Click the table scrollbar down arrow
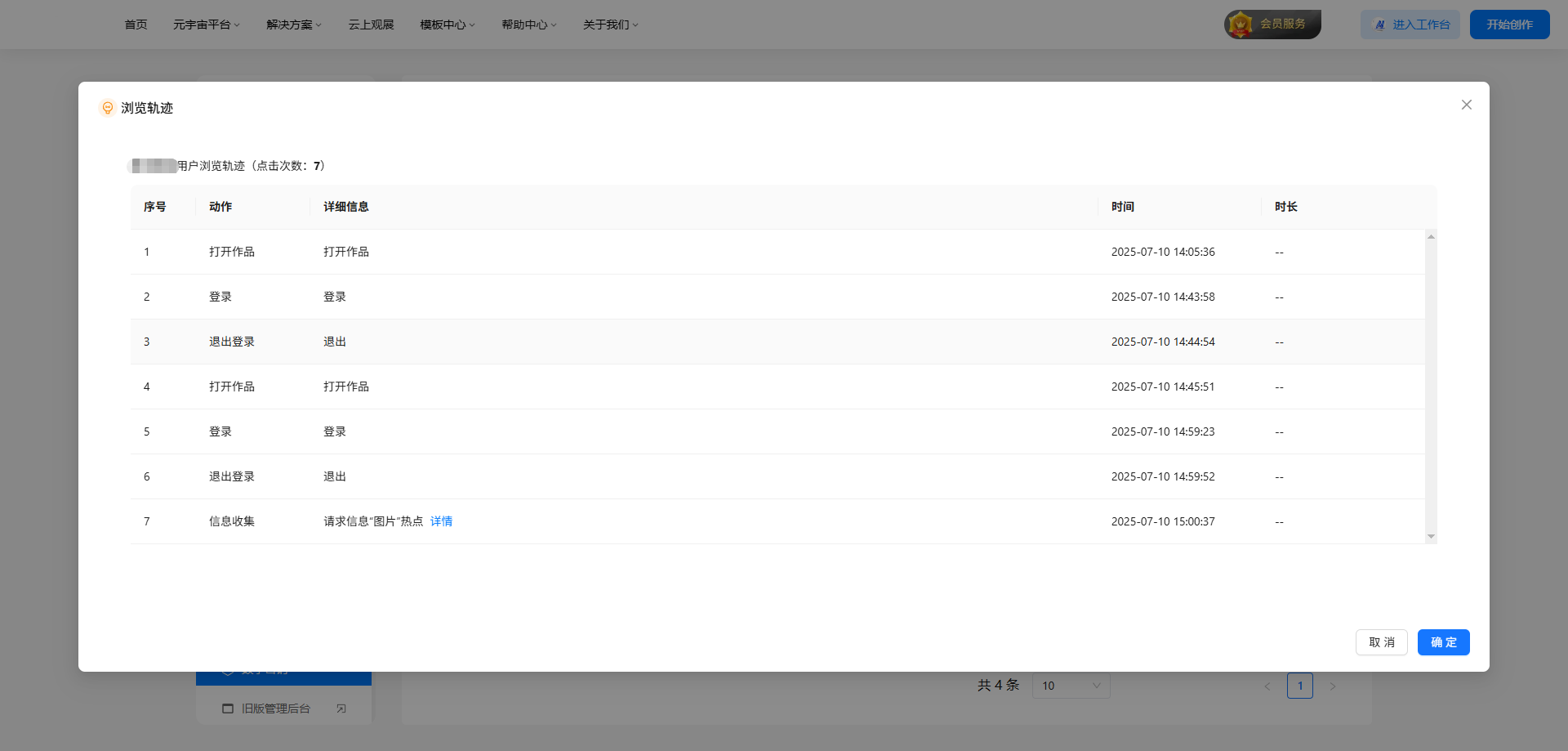Image resolution: width=1568 pixels, height=751 pixels. click(x=1431, y=537)
